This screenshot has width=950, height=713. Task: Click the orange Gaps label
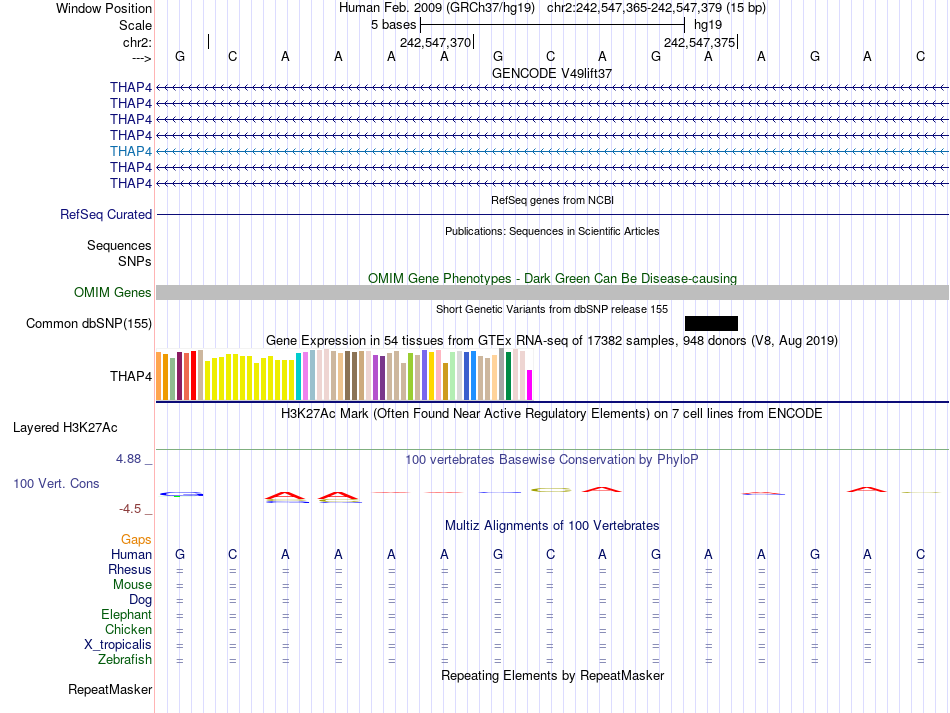tap(136, 539)
